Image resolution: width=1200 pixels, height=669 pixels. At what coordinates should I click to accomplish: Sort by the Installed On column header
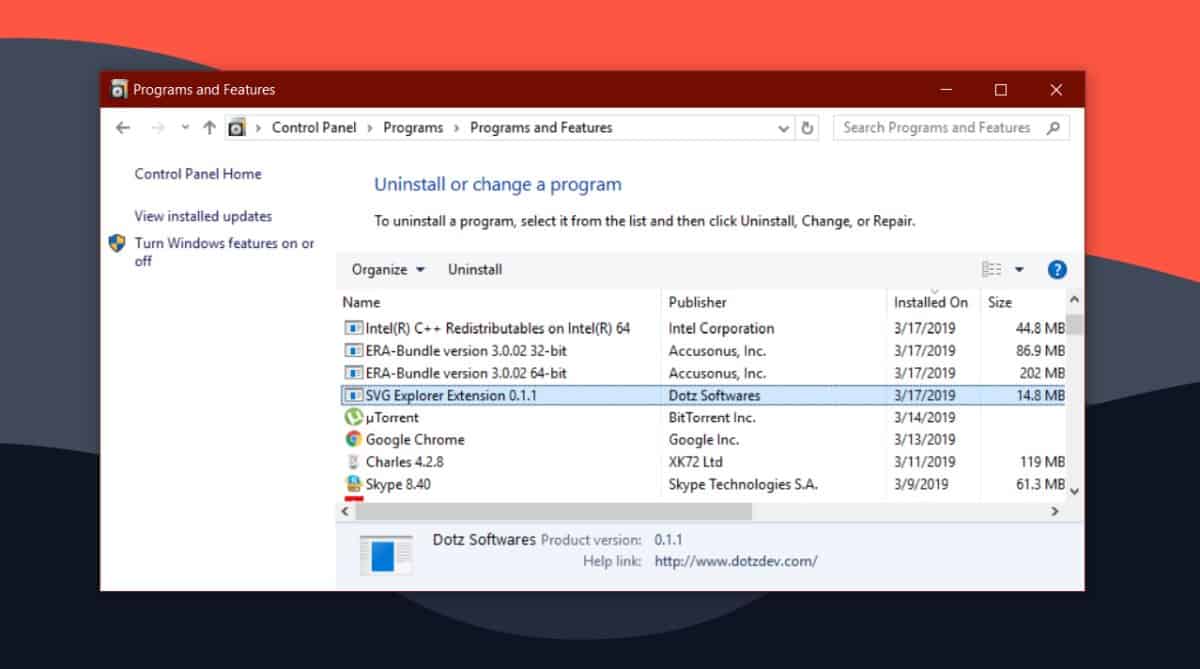[x=933, y=302]
